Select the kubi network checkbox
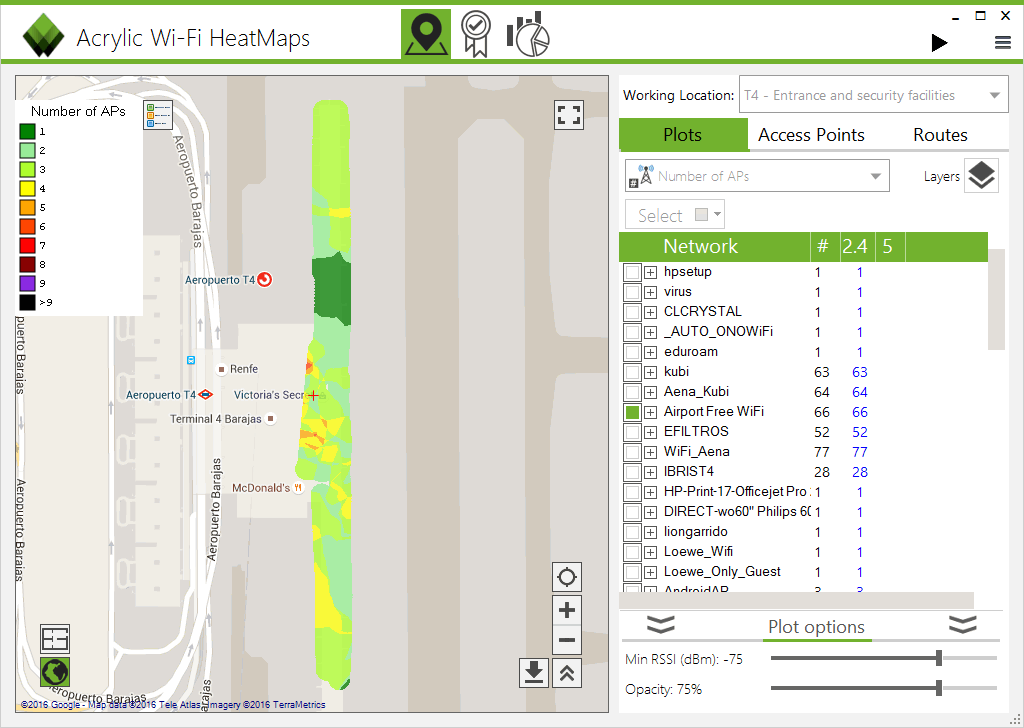Viewport: 1024px width, 728px height. (632, 372)
